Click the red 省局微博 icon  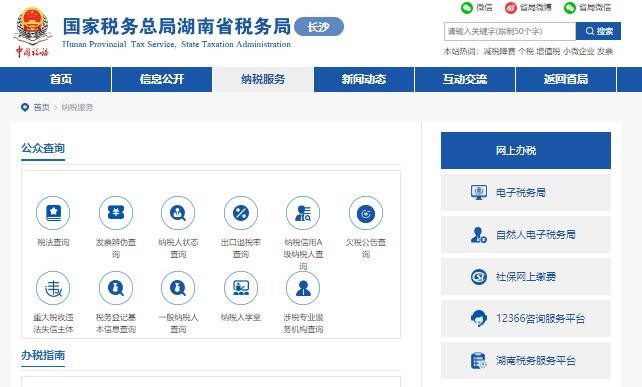[x=511, y=8]
